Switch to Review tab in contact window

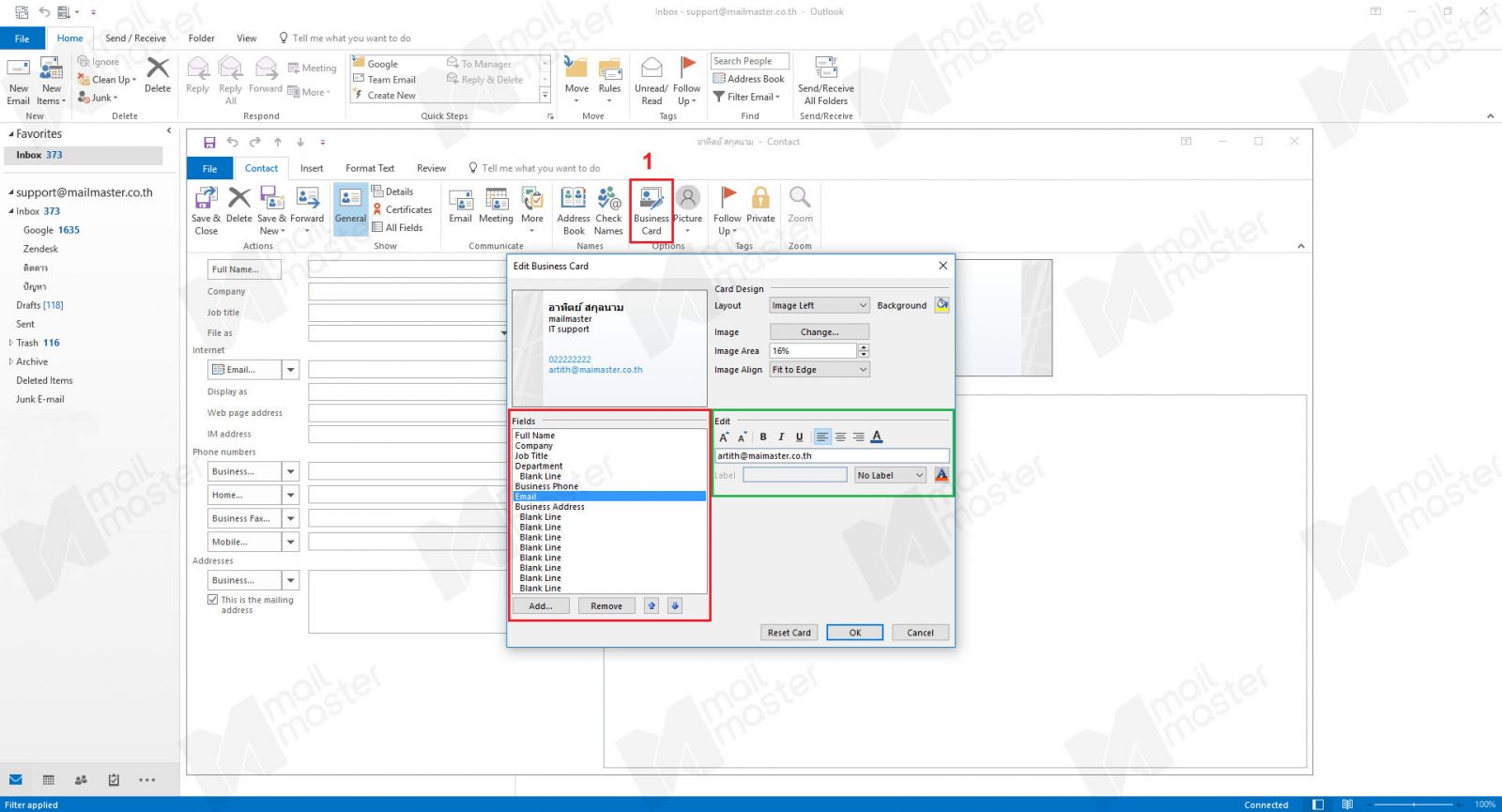coord(431,168)
